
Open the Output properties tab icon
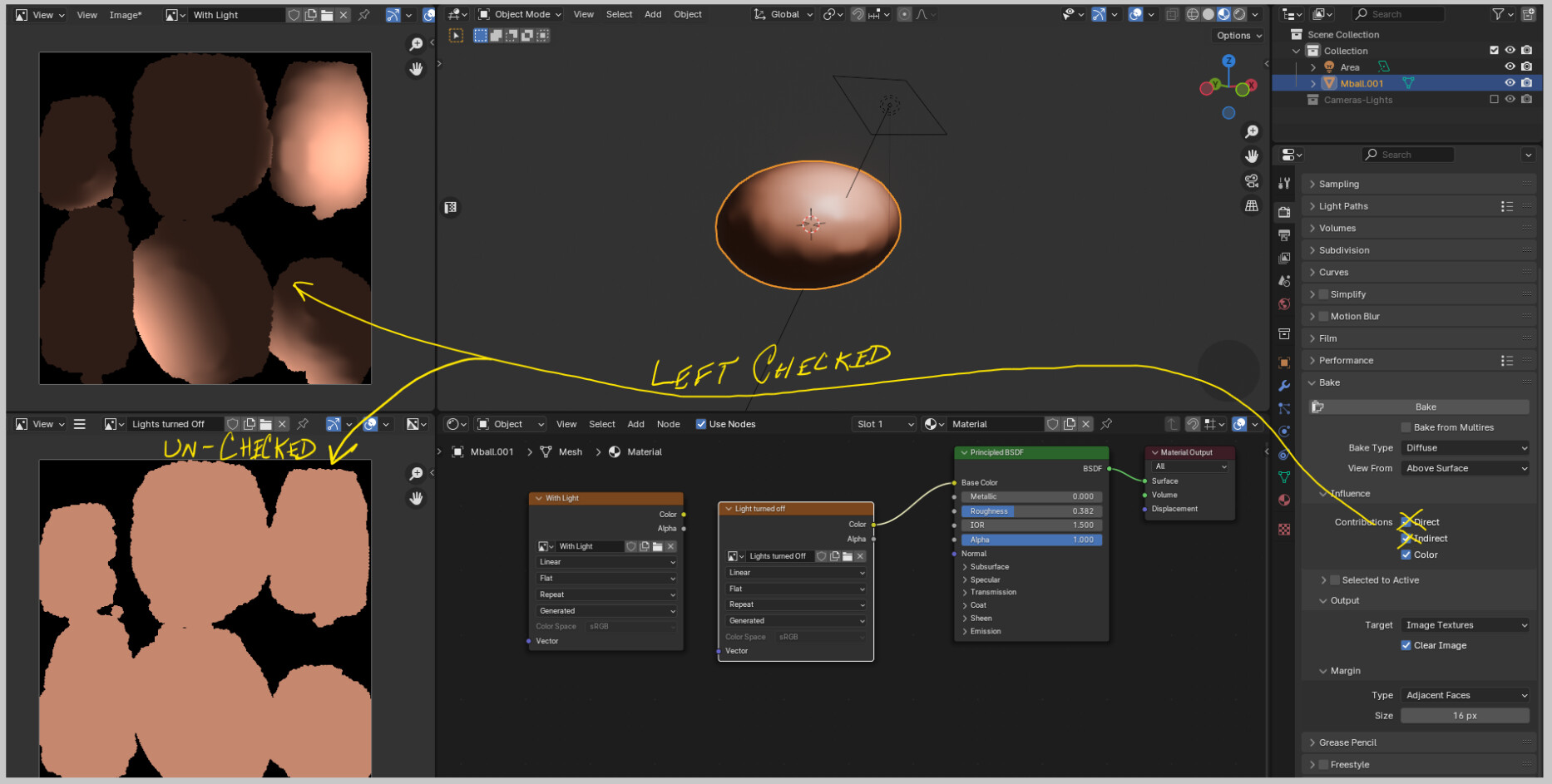pos(1284,235)
